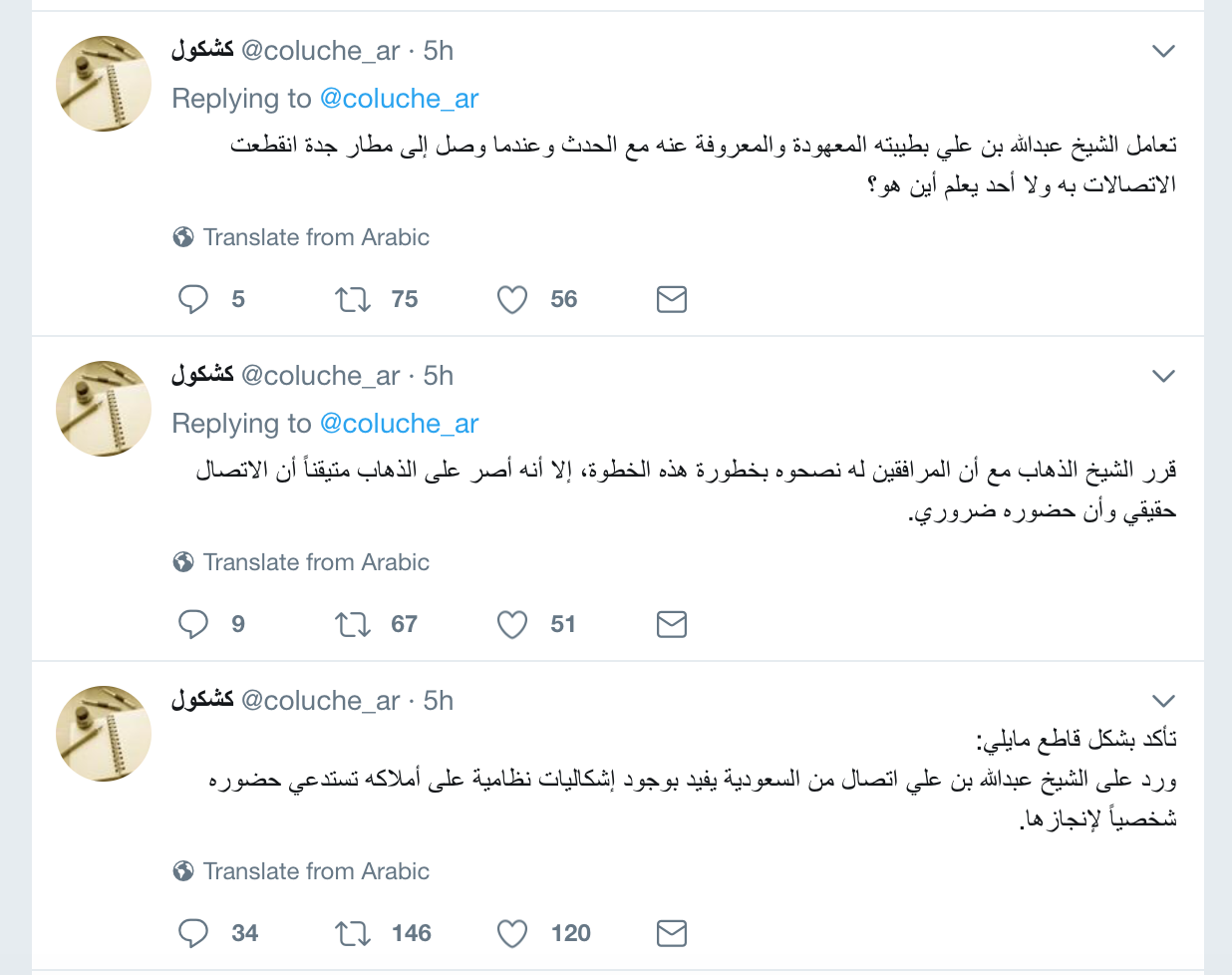Reply to the tweet with 5 replies
Screen dimensions: 1232x975
(x=193, y=299)
